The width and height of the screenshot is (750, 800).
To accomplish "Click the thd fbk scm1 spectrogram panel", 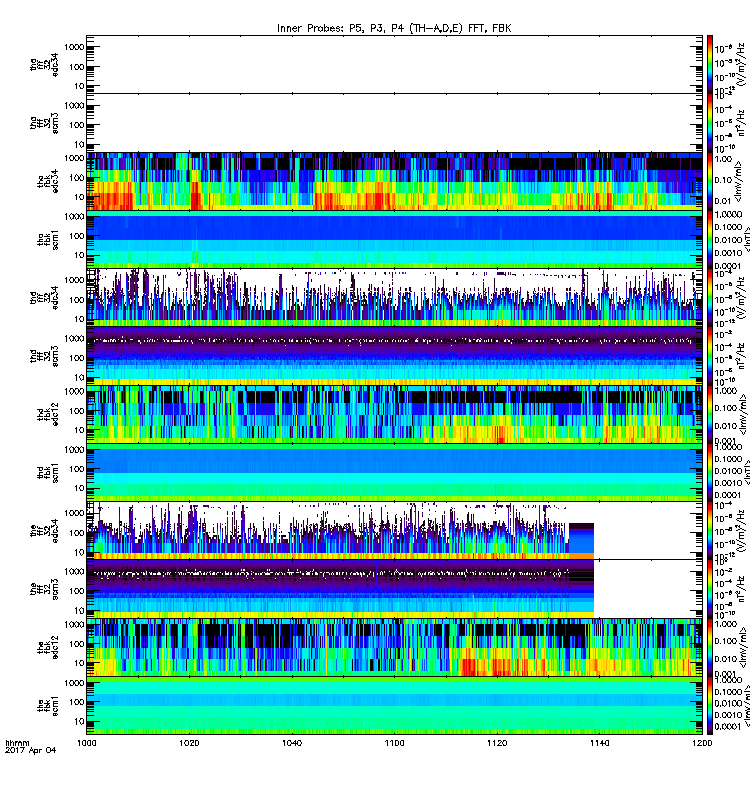I will [x=394, y=472].
